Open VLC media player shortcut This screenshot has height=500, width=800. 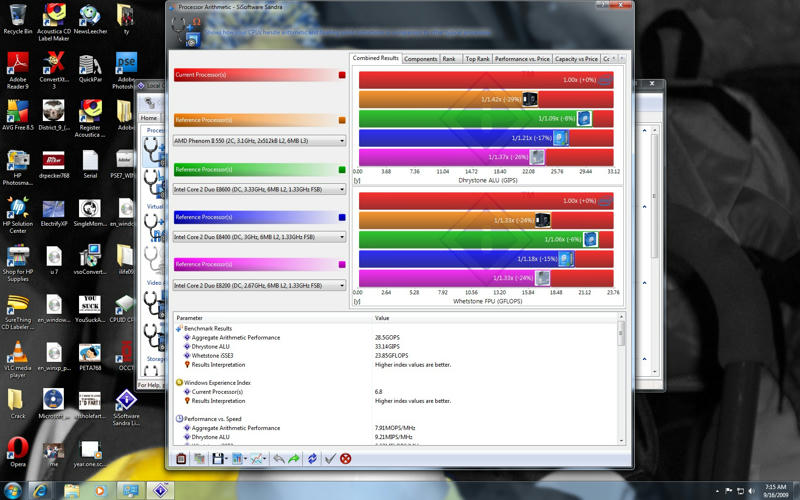(18, 359)
